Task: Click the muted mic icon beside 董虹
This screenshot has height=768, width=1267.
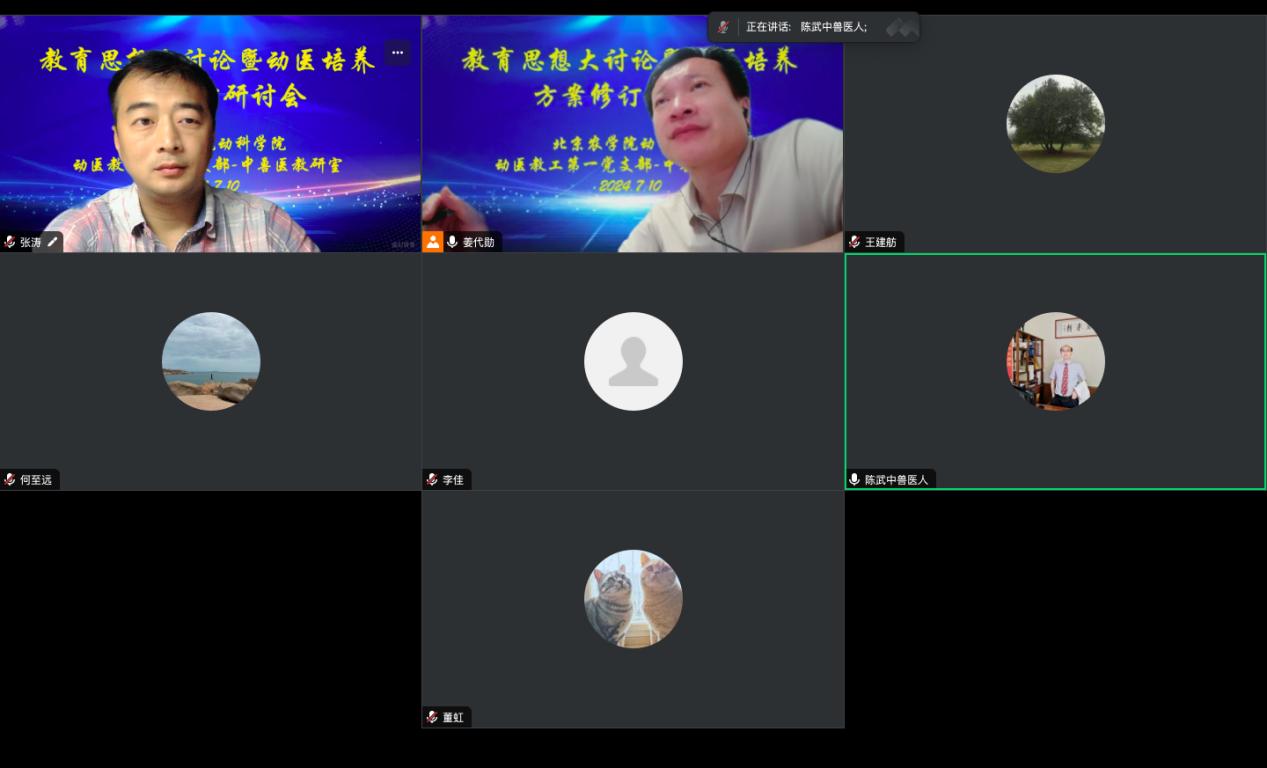Action: tap(433, 717)
